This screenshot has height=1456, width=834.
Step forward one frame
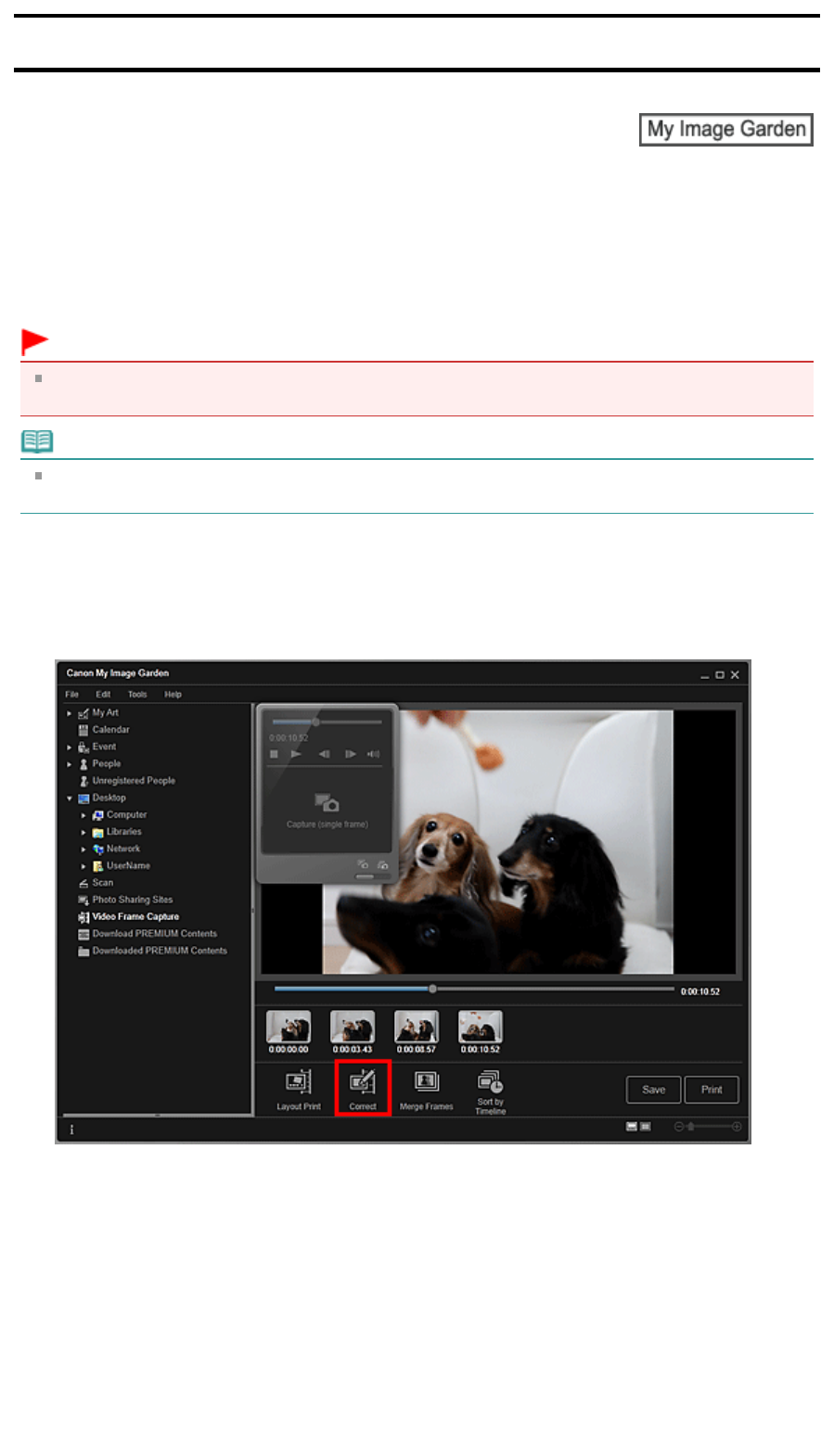350,754
